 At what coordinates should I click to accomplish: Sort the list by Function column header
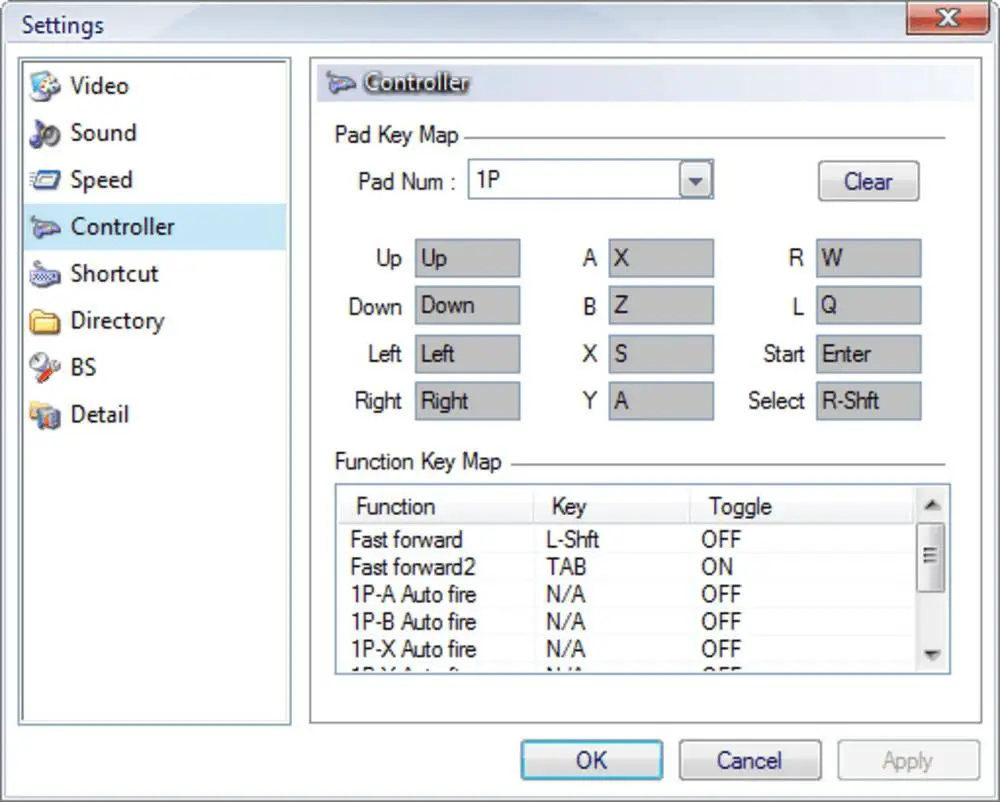tap(395, 506)
